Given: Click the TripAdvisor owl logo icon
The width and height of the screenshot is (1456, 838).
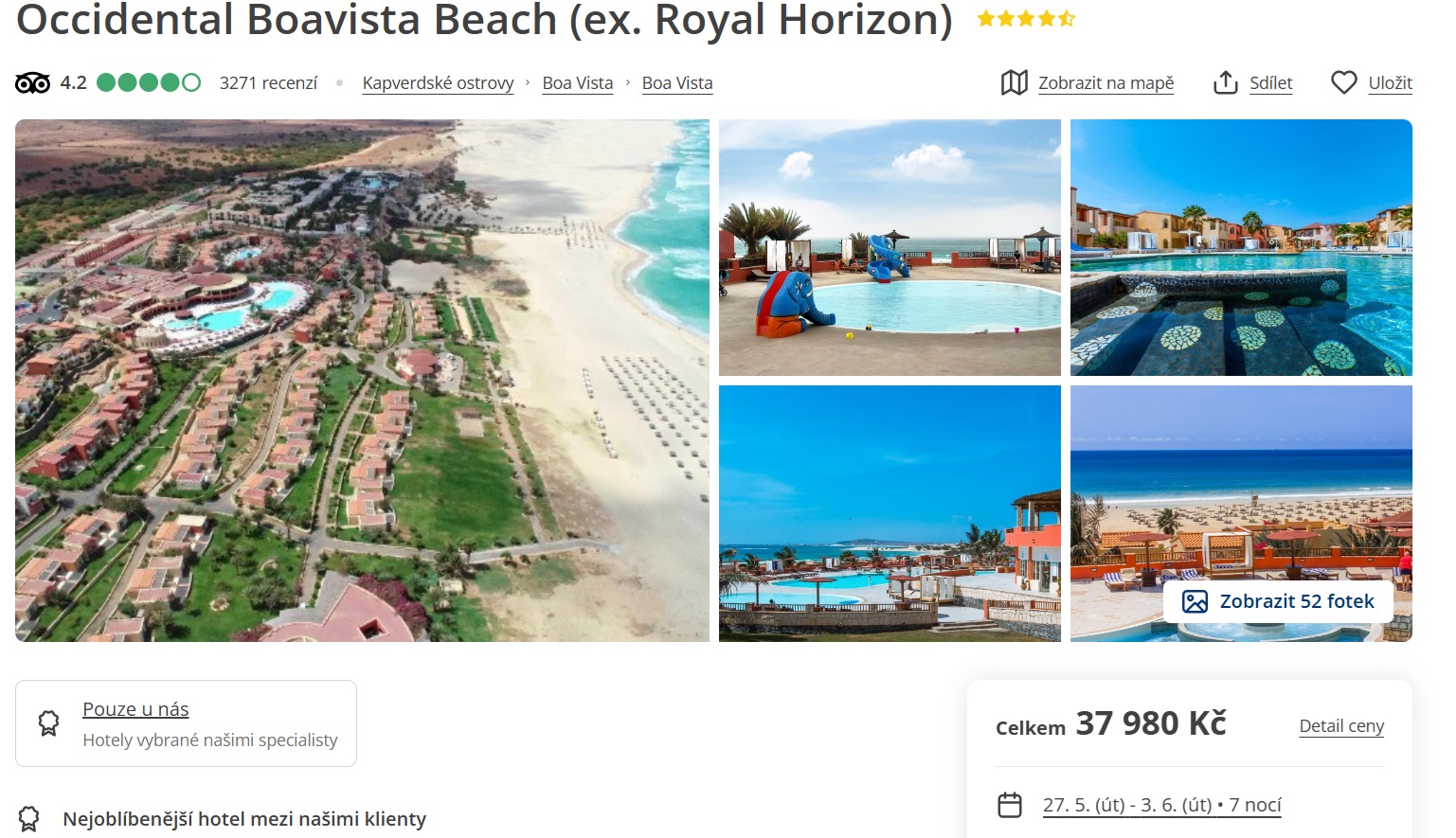Looking at the screenshot, I should pos(32,83).
